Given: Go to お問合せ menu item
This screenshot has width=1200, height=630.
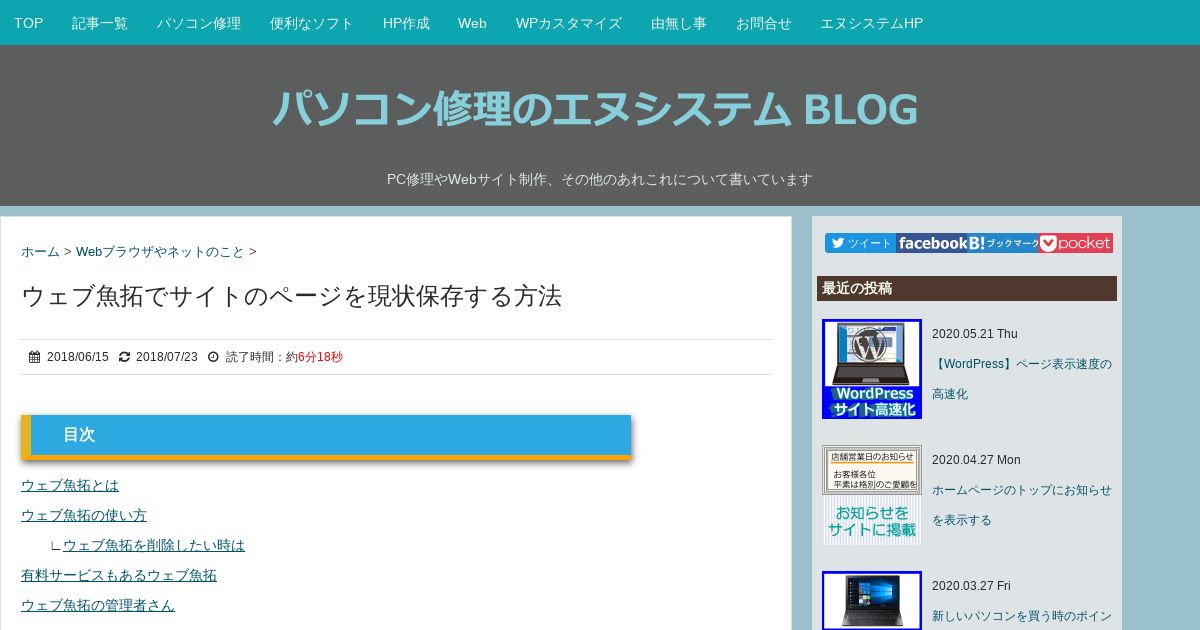Looking at the screenshot, I should (x=764, y=23).
